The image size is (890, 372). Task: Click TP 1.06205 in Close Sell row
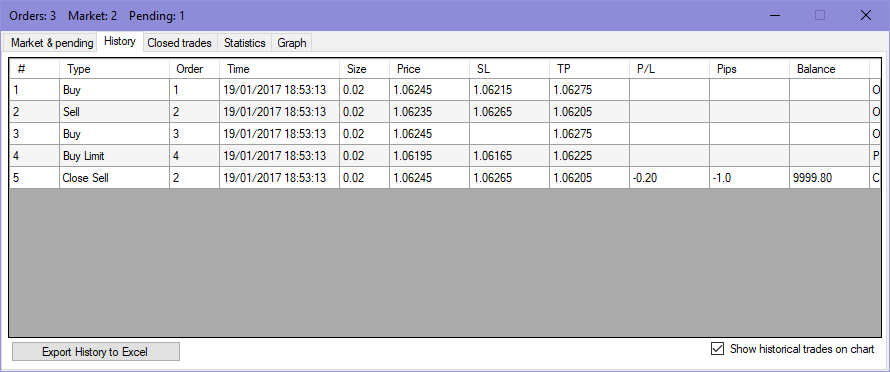click(x=589, y=178)
